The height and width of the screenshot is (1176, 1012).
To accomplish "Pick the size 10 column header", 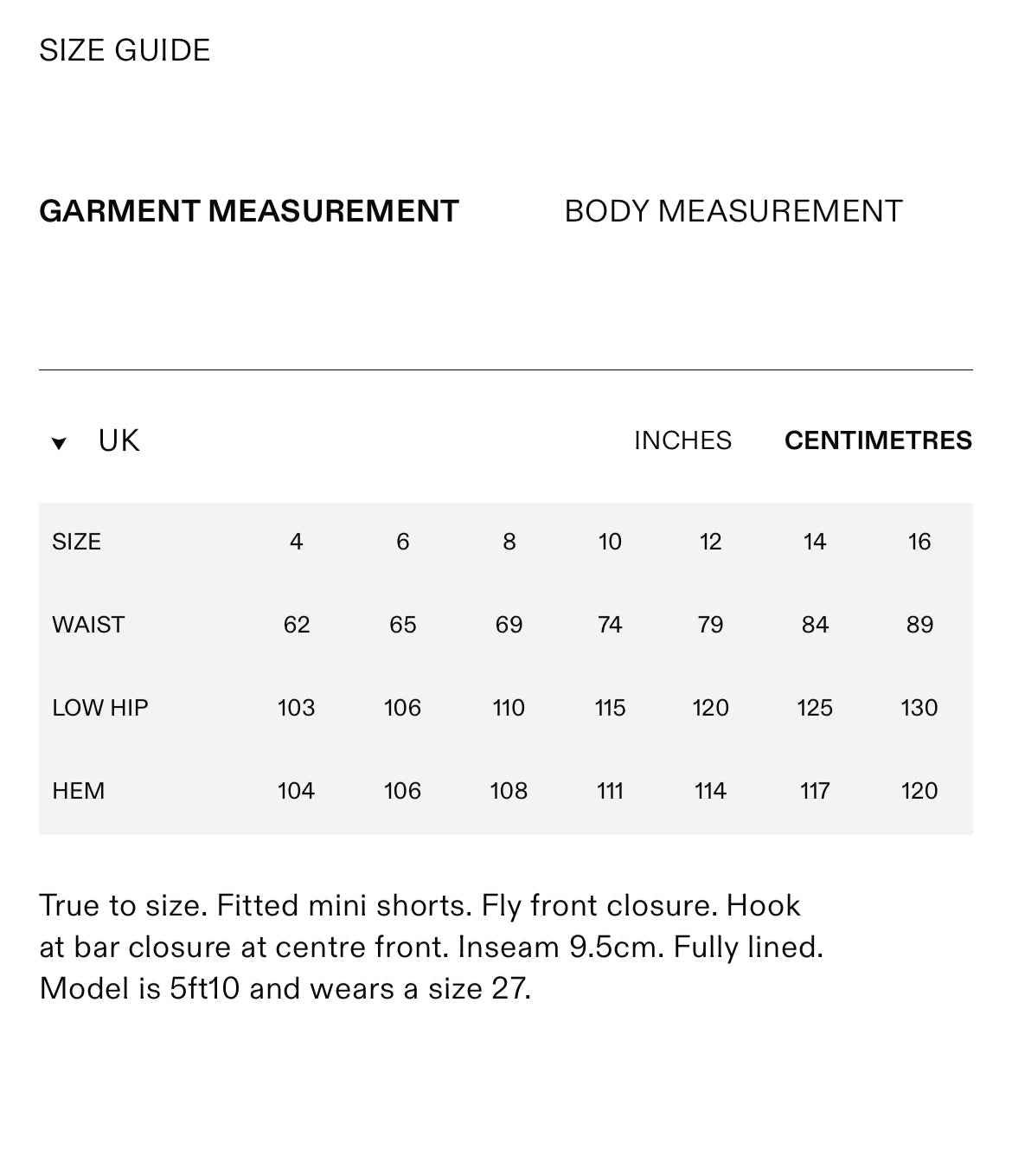I will click(610, 542).
